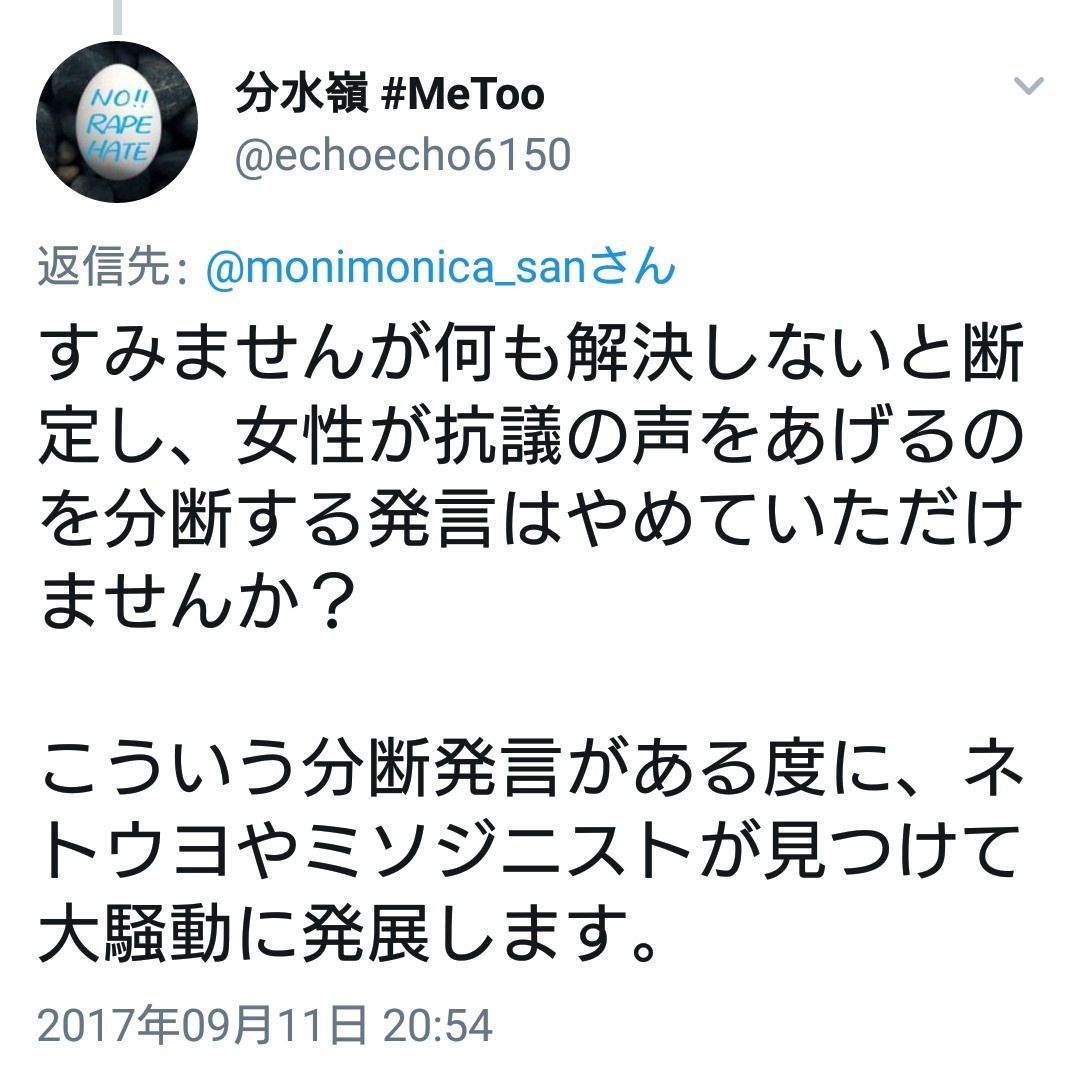Click the final line 大騒動に発展します

(348, 934)
